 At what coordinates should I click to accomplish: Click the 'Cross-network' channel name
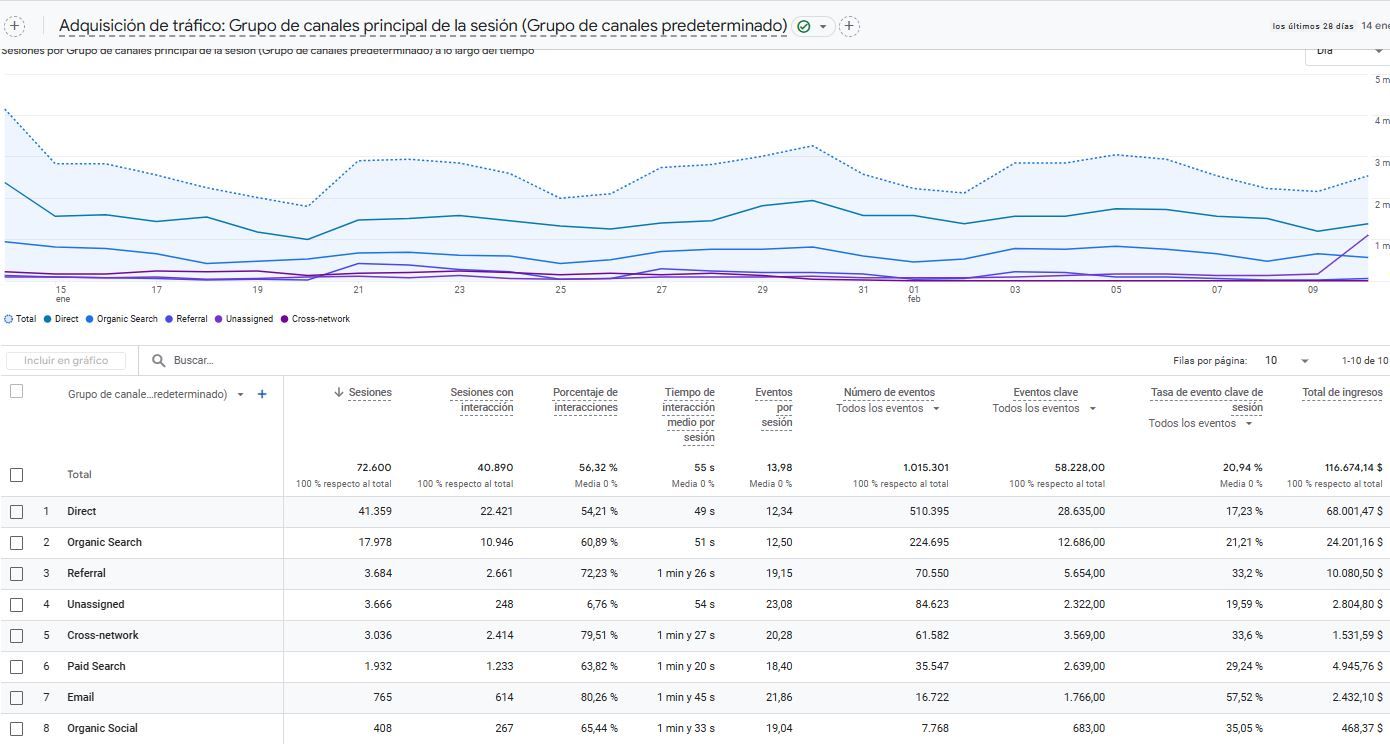pyautogui.click(x=102, y=635)
